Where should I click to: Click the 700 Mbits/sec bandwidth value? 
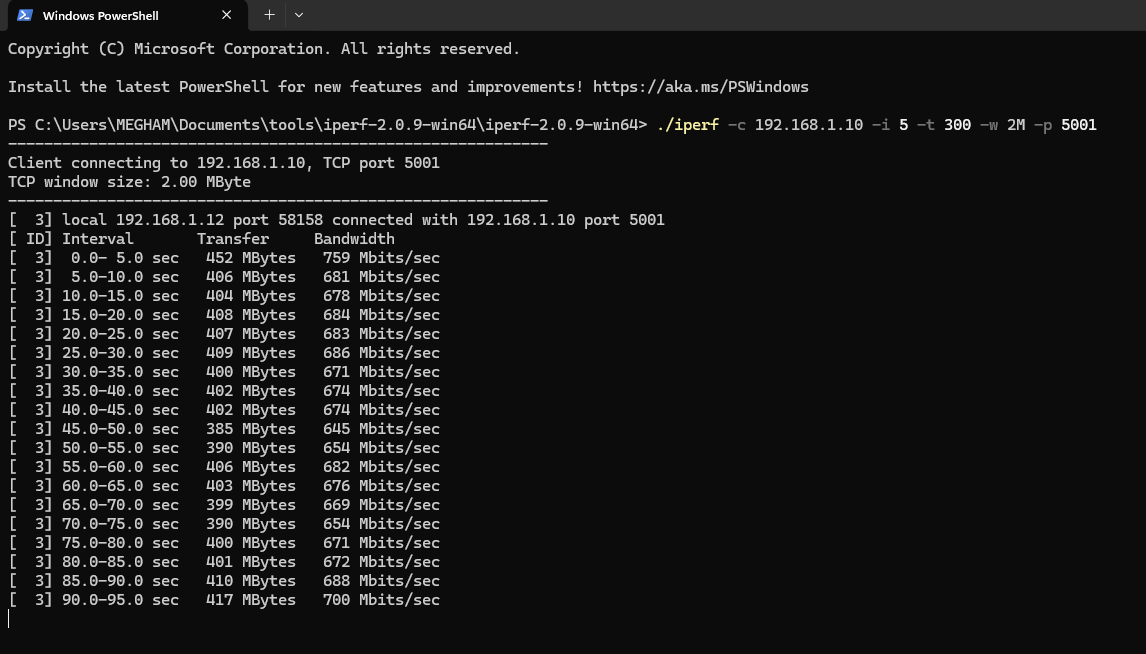[x=381, y=600]
